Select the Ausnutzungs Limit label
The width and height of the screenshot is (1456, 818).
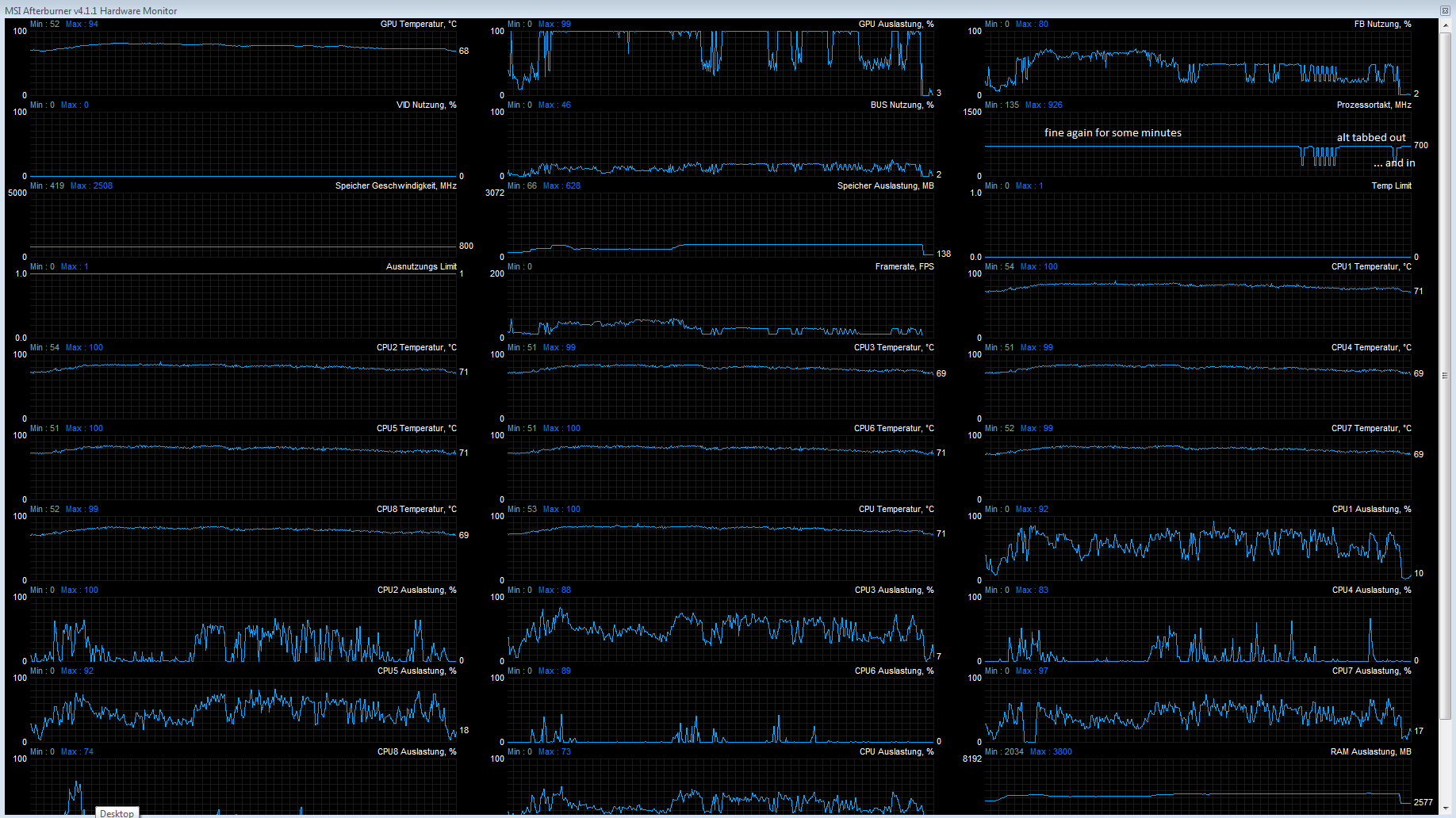tap(421, 267)
